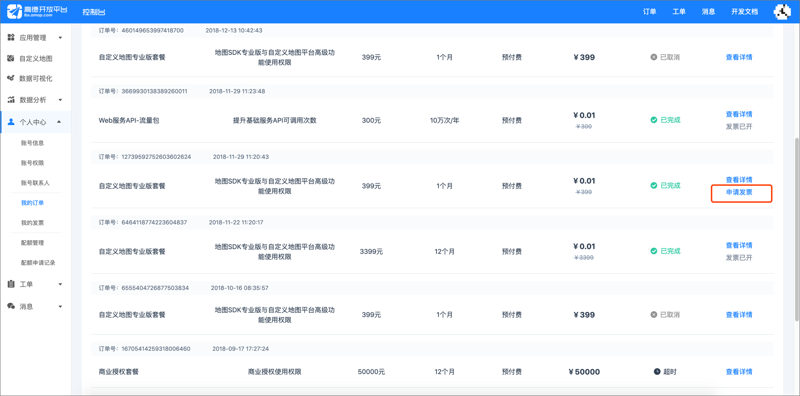Click the green check of the 2018-11-29 11:20:43 order
Viewport: 800px width, 396px height.
click(654, 186)
